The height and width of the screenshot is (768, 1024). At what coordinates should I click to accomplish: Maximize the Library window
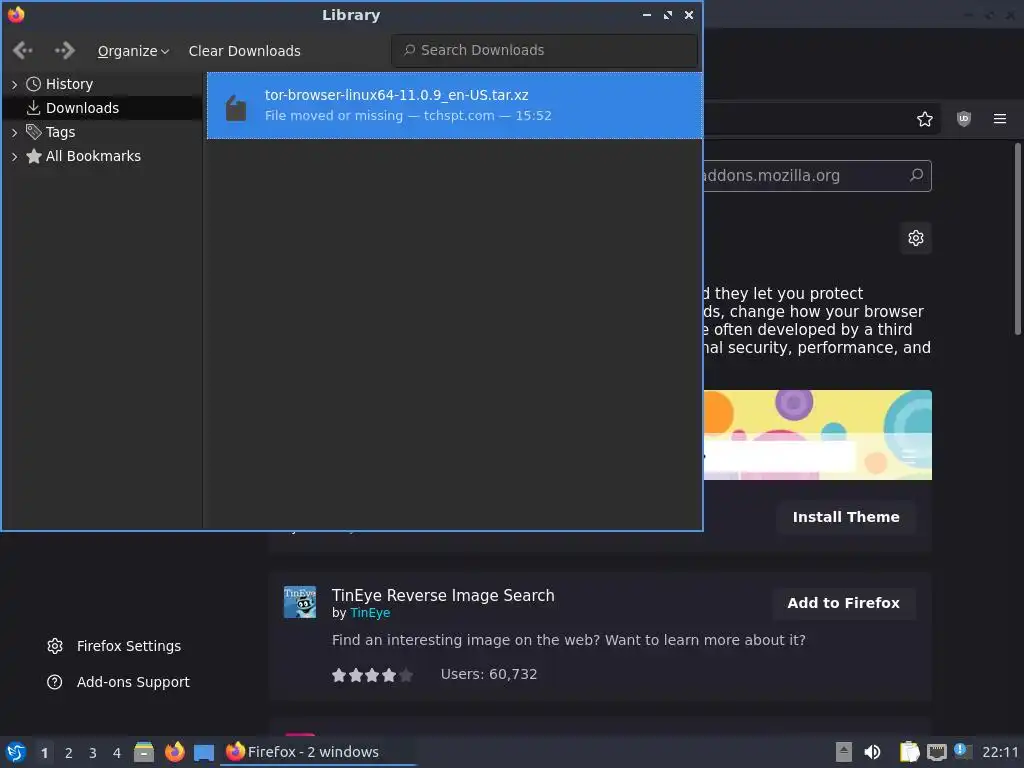click(667, 15)
